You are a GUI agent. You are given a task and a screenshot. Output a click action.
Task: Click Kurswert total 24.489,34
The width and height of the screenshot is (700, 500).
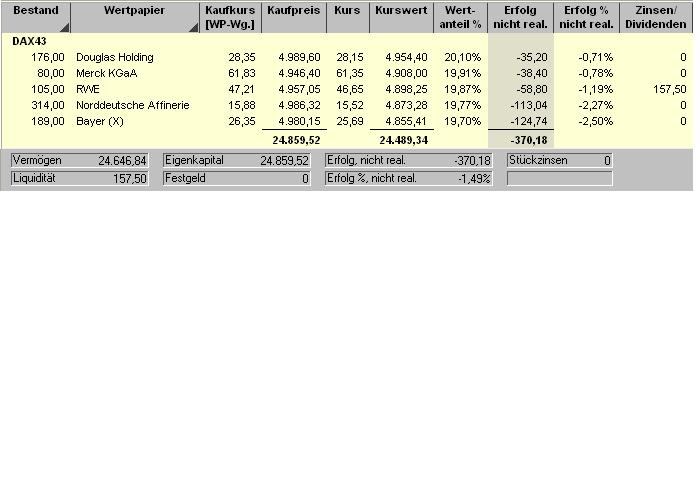404,140
